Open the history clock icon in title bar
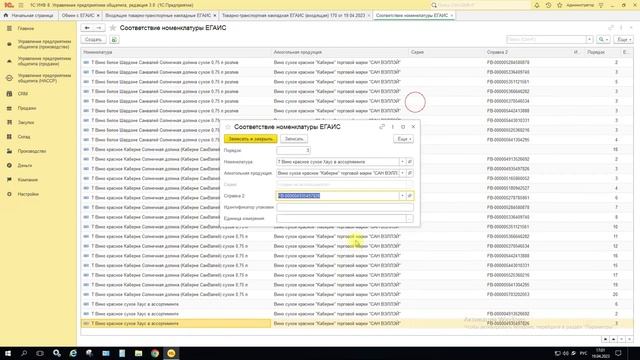 pyautogui.click(x=548, y=5)
